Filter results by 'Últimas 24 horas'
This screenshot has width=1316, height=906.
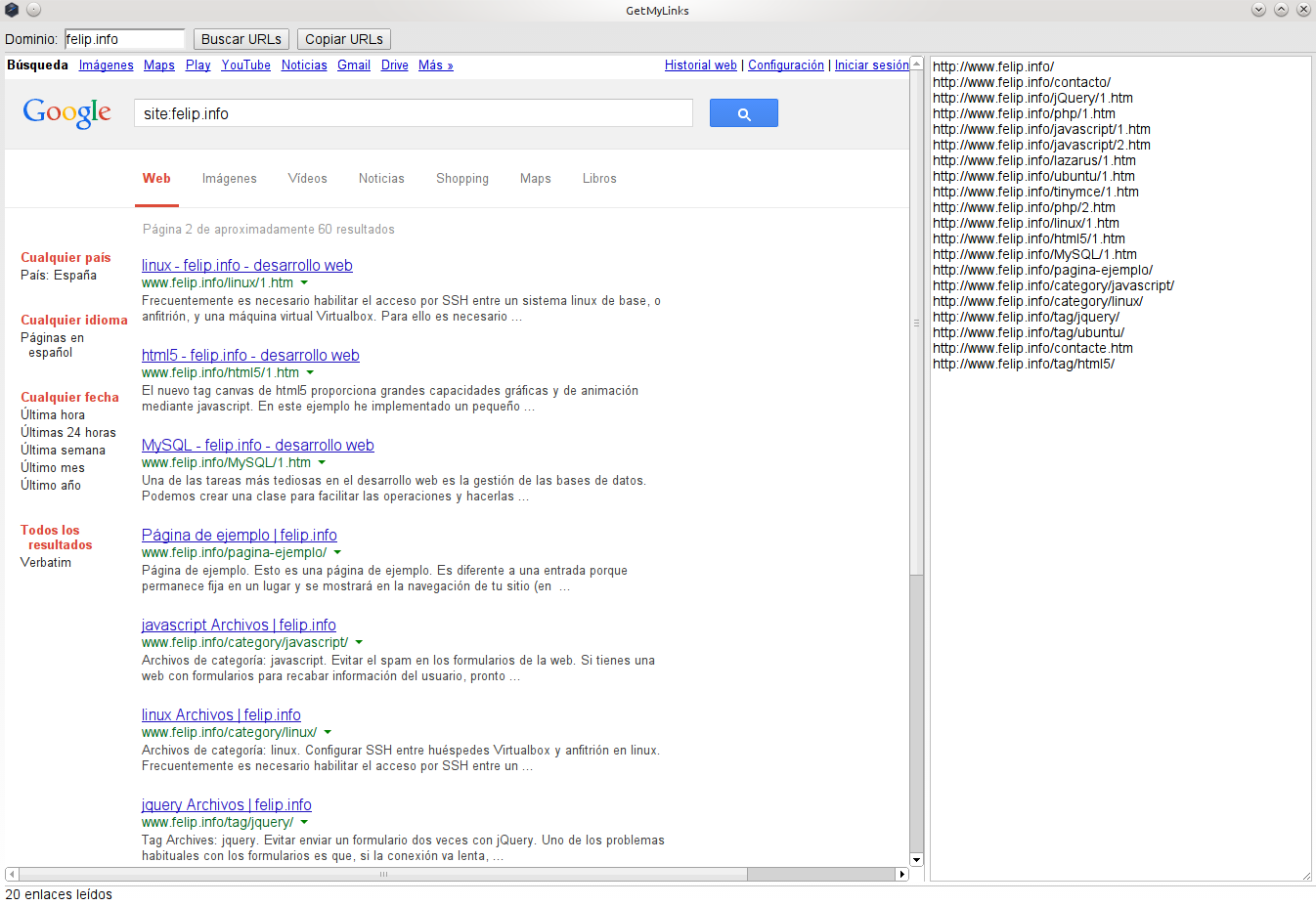(68, 433)
